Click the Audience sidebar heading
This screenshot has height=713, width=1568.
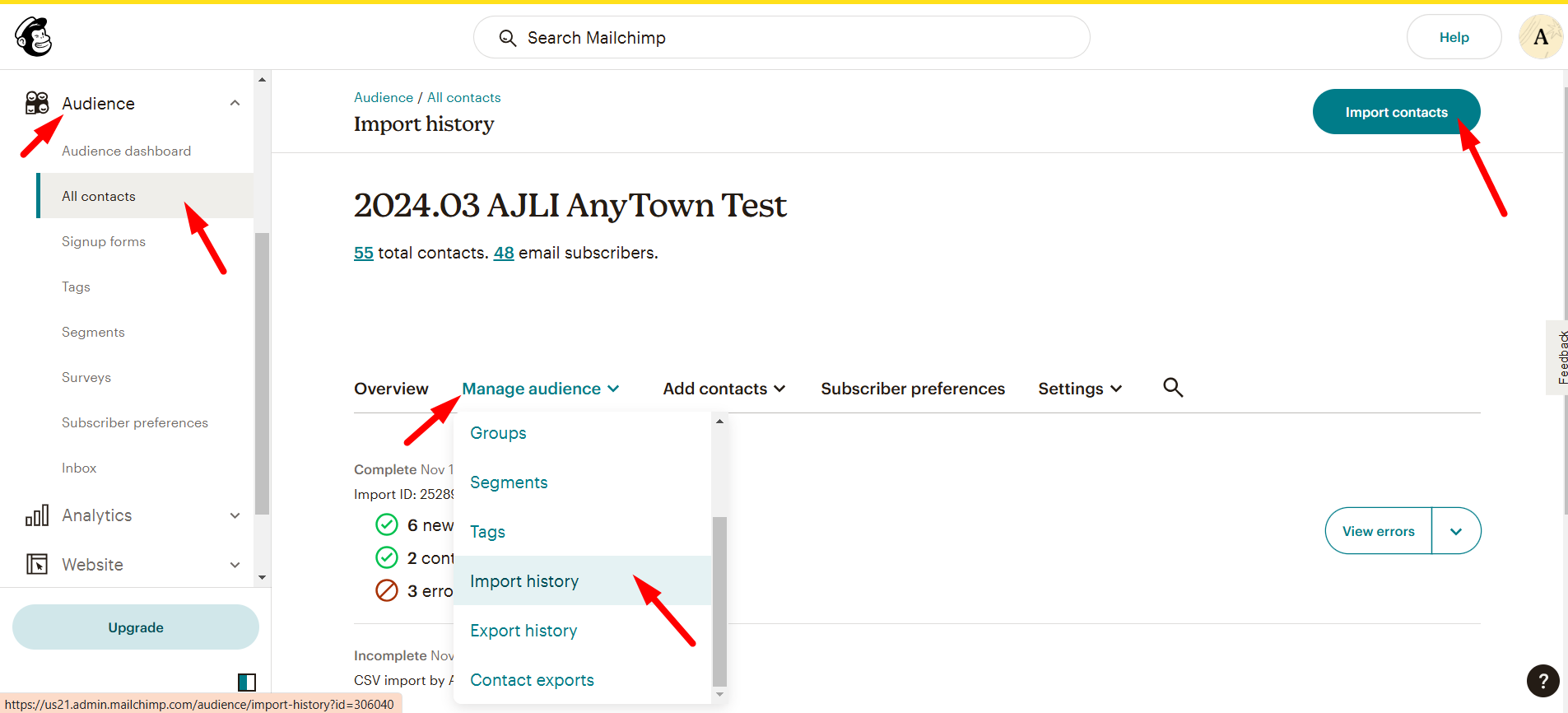[98, 103]
